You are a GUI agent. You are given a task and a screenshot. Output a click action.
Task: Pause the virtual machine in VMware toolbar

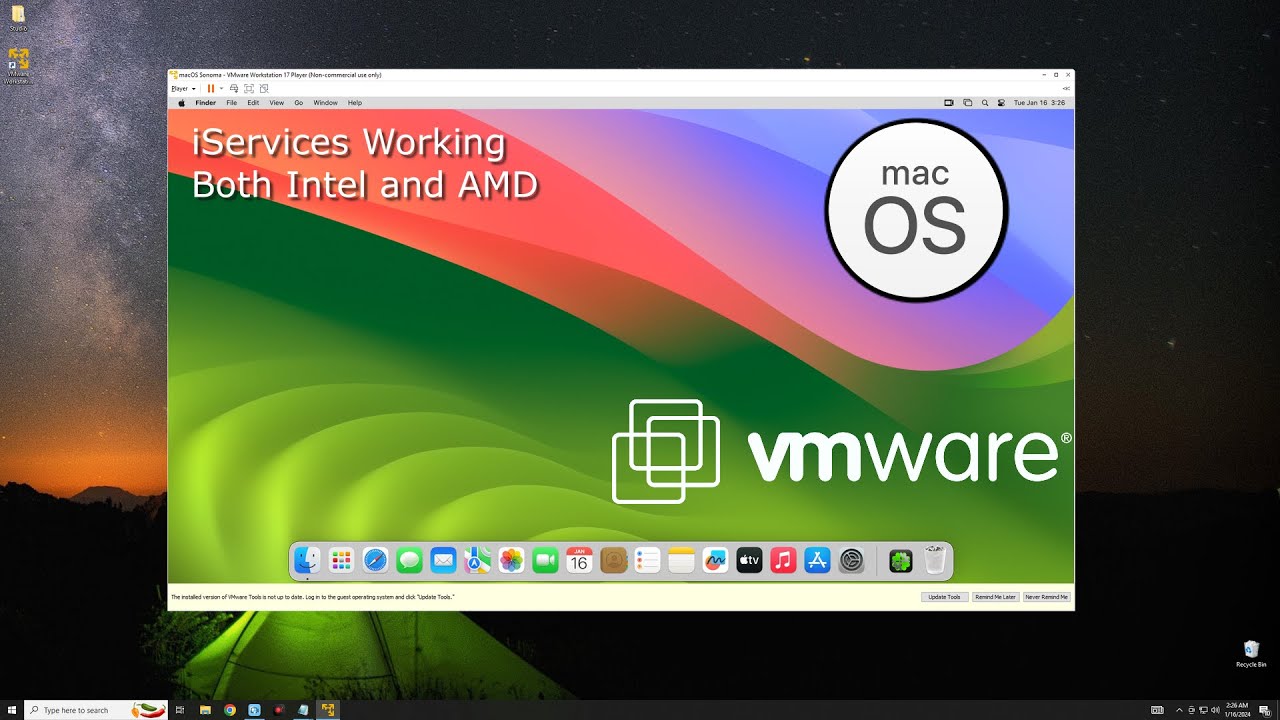(211, 88)
